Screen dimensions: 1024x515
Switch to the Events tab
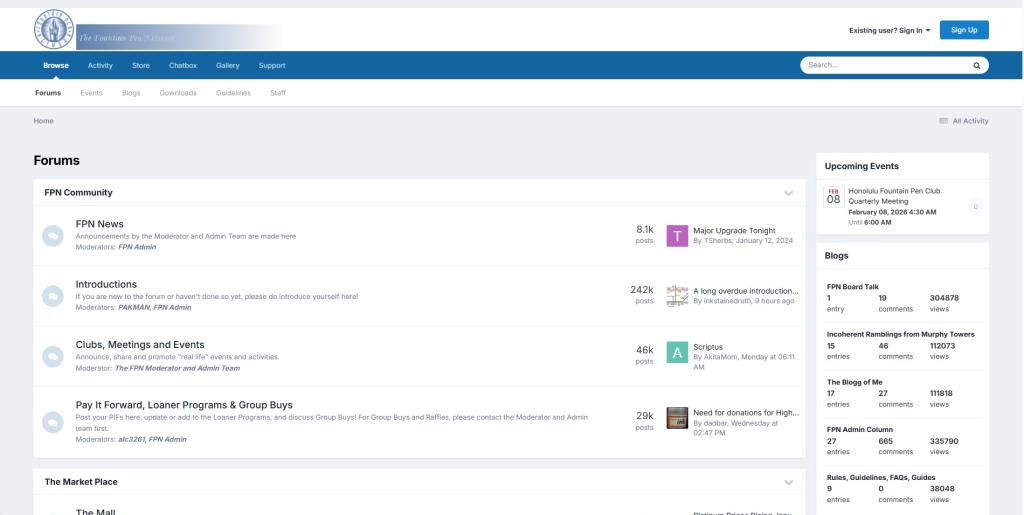91,93
